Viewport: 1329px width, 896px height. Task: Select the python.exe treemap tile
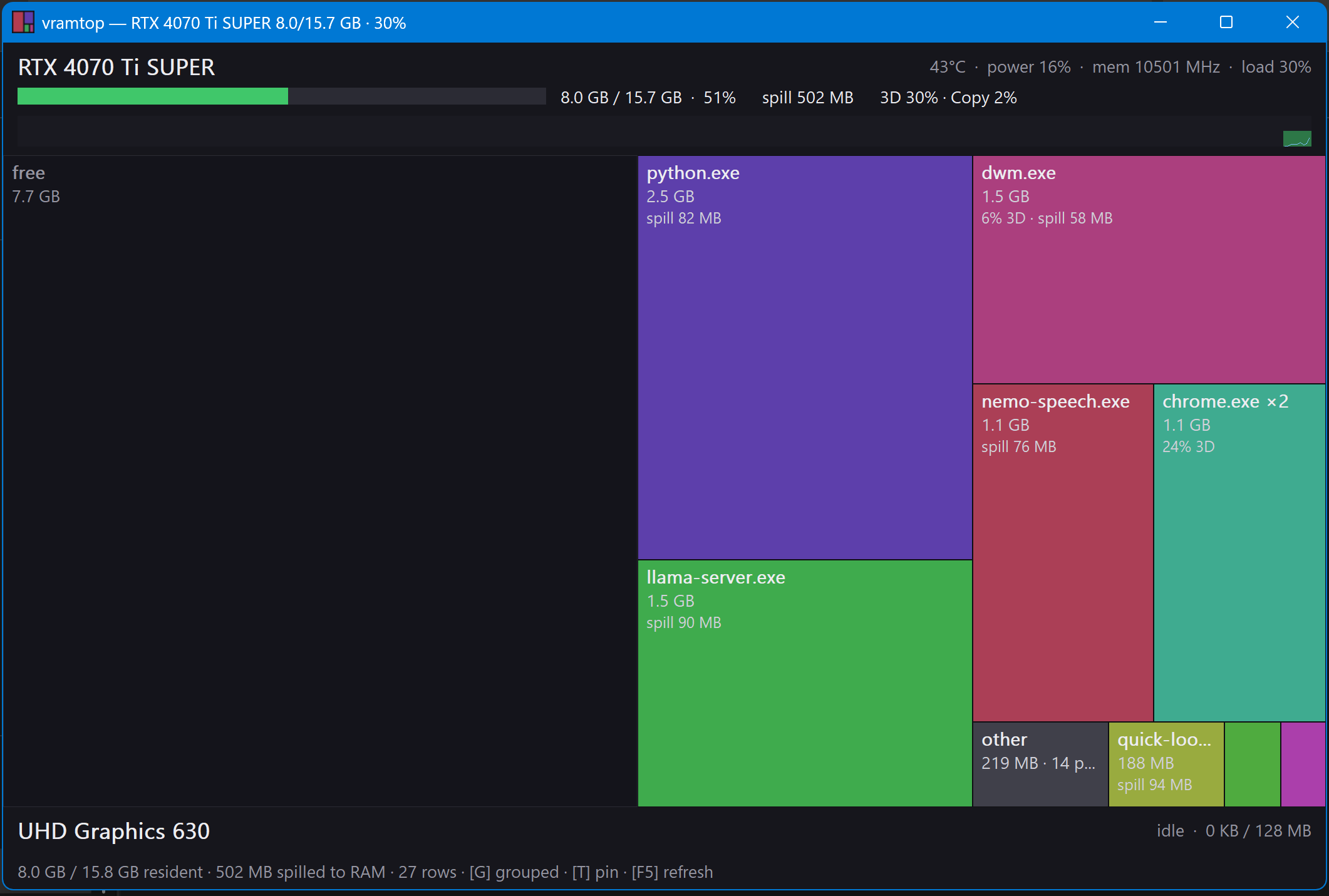805,358
